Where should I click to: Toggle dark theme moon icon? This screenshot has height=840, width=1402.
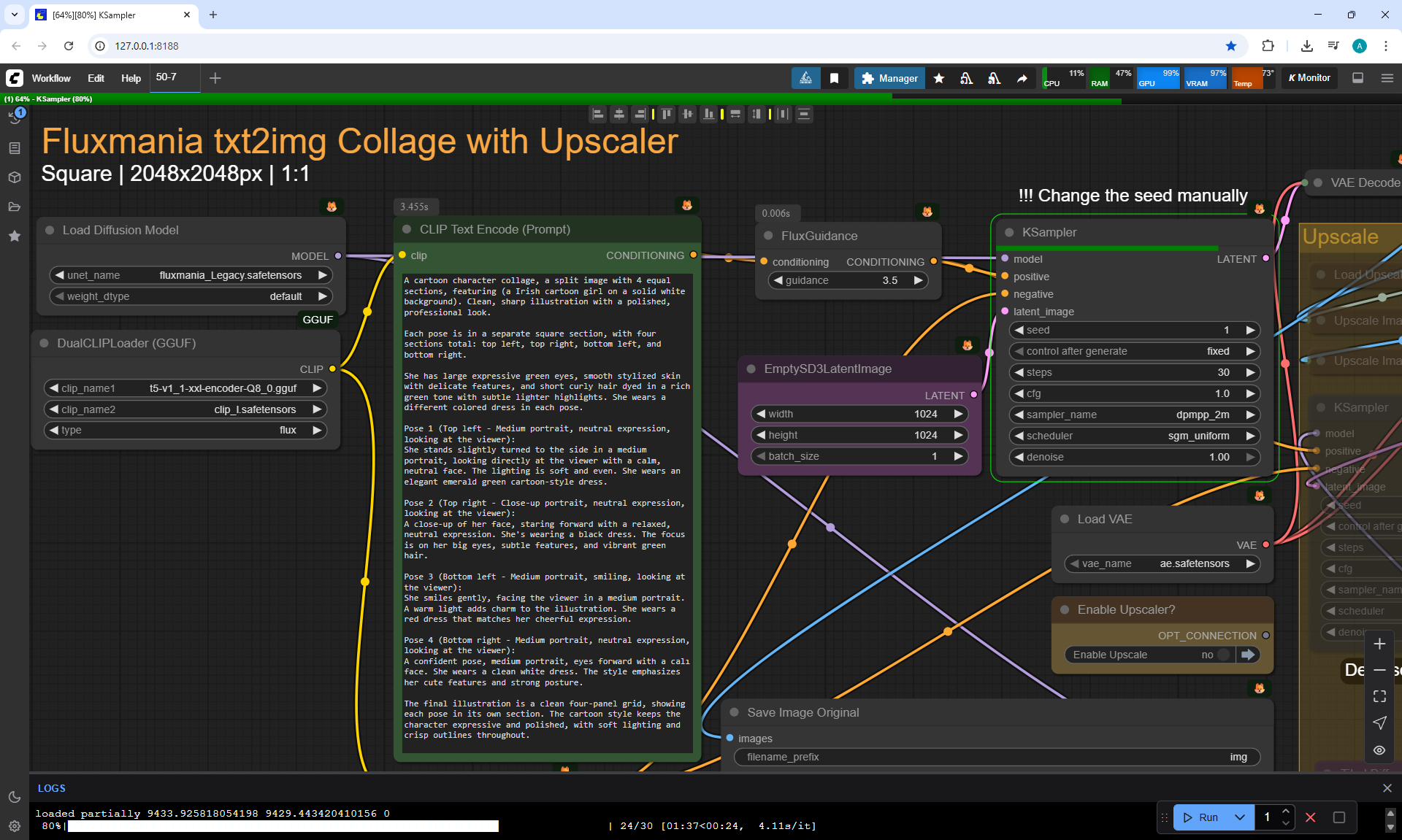click(15, 797)
